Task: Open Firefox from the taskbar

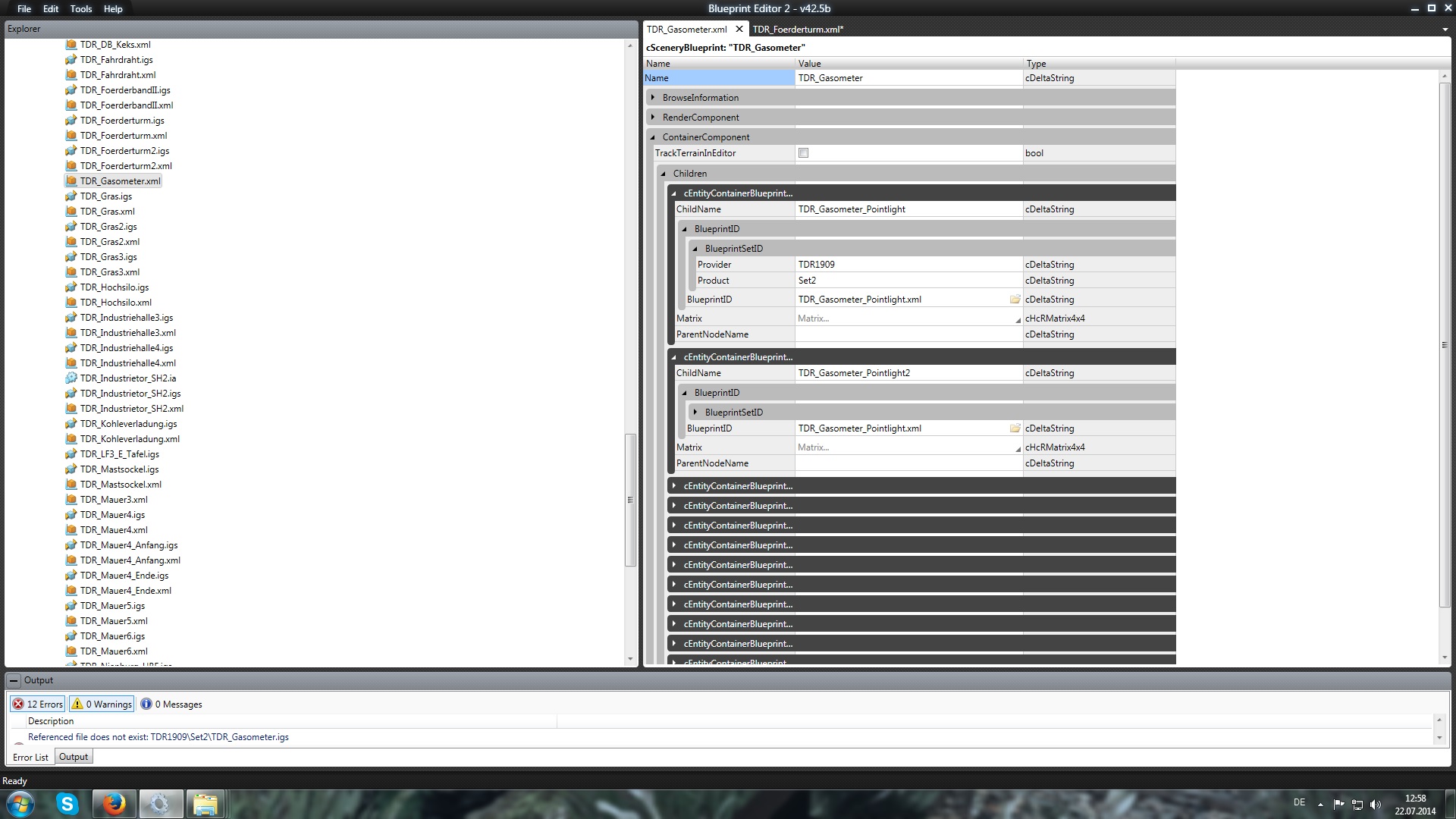Action: point(115,804)
